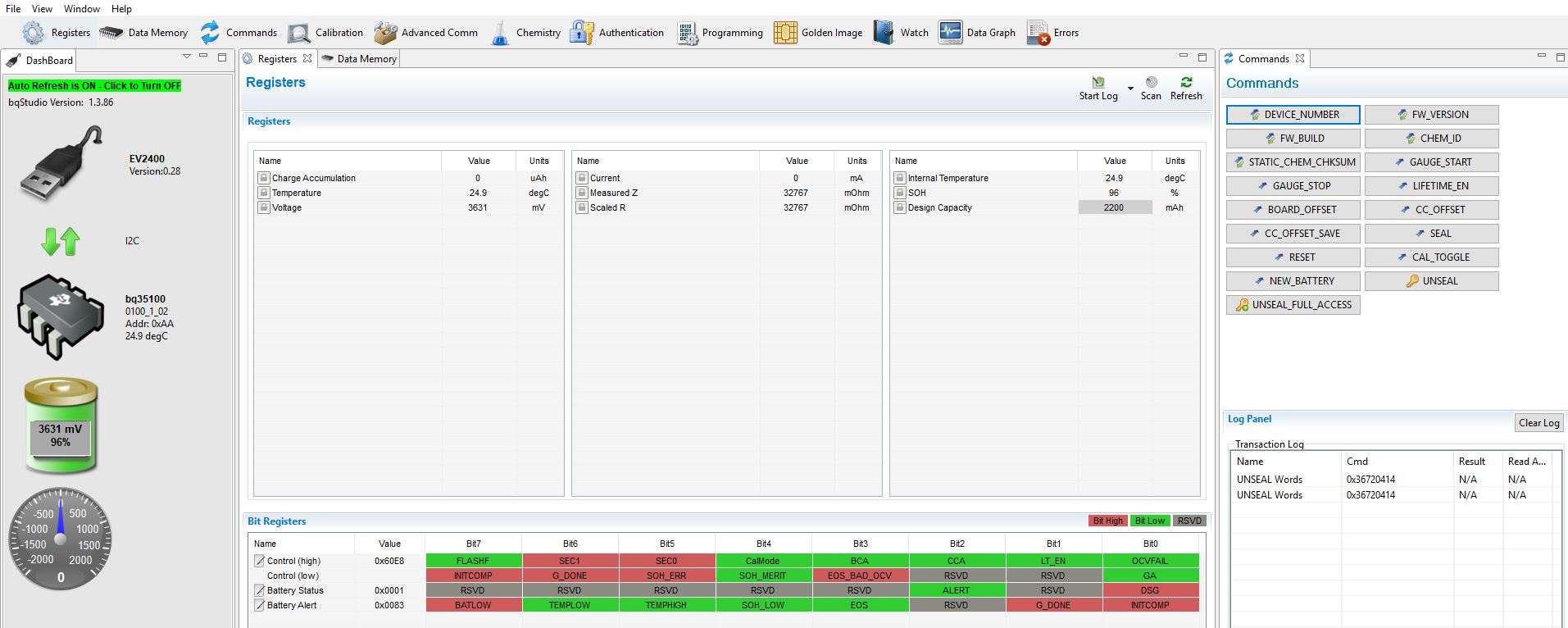
Task: Click the BATLOW bit cell
Action: [x=473, y=605]
